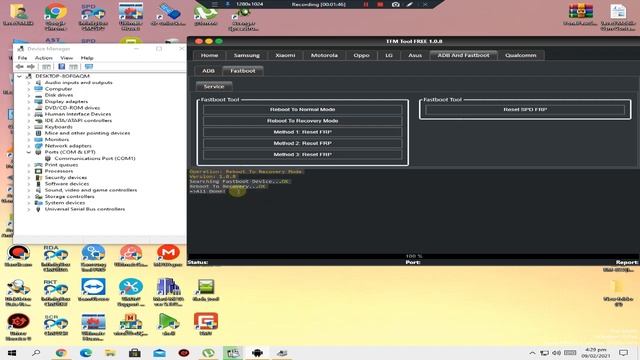Open the SCR-labeled desktop shortcut icon
Screen dimensions: 640x360
pos(56,325)
